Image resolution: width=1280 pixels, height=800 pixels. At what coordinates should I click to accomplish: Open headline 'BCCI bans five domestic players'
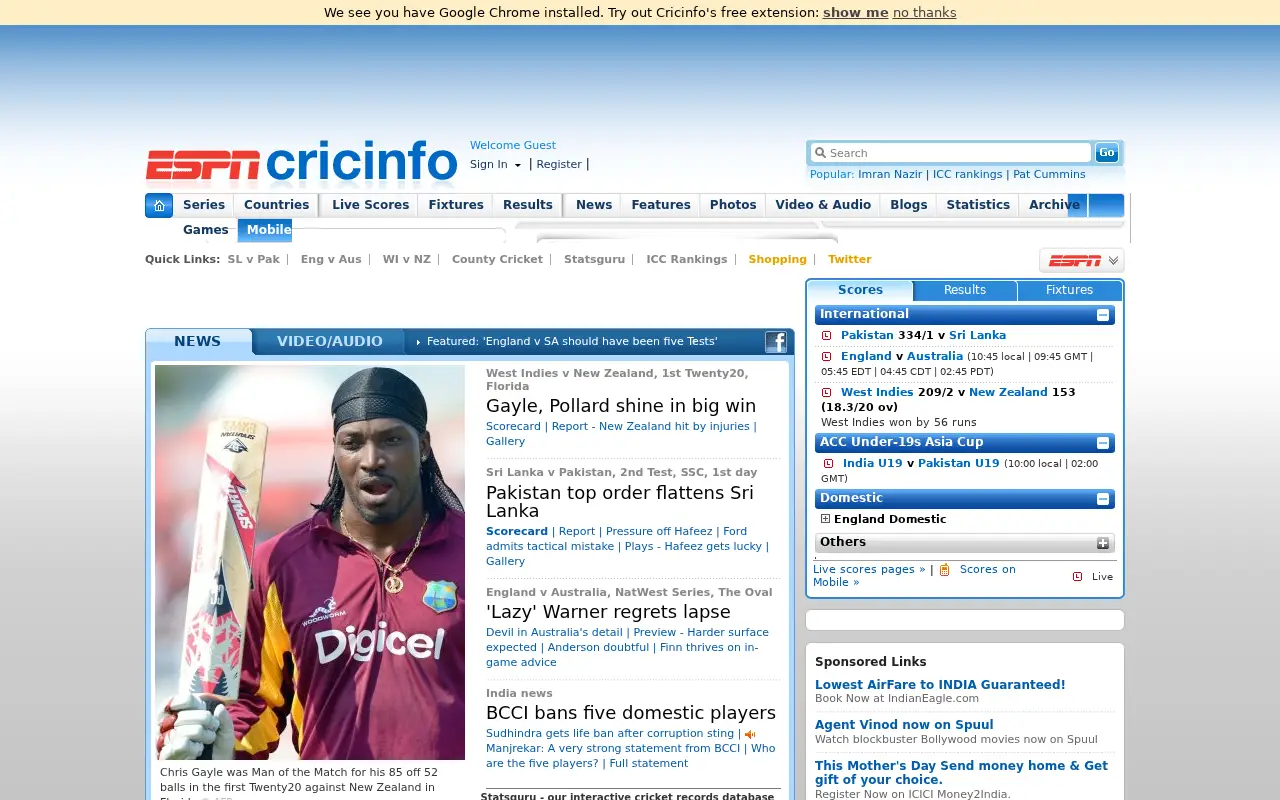pyautogui.click(x=631, y=713)
